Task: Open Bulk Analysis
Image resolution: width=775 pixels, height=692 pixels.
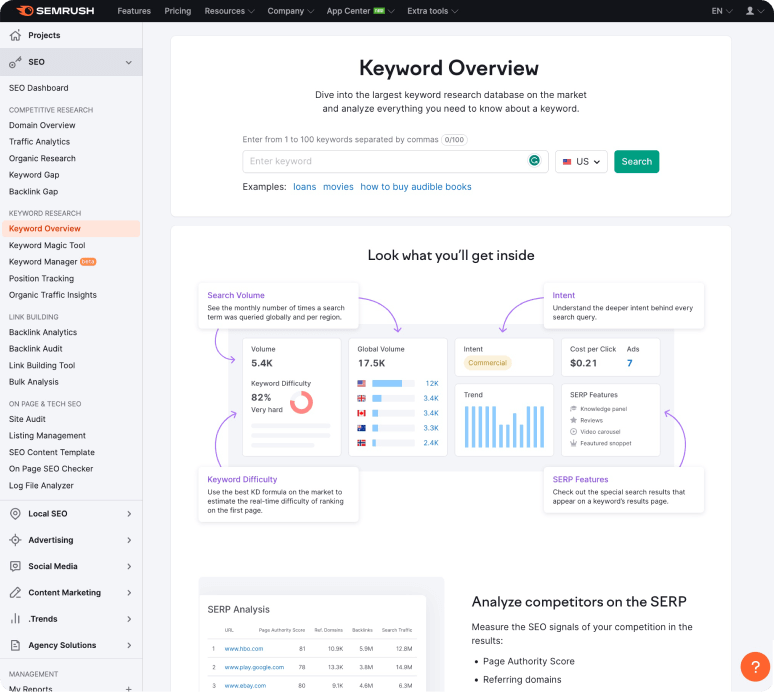Action: (x=34, y=382)
